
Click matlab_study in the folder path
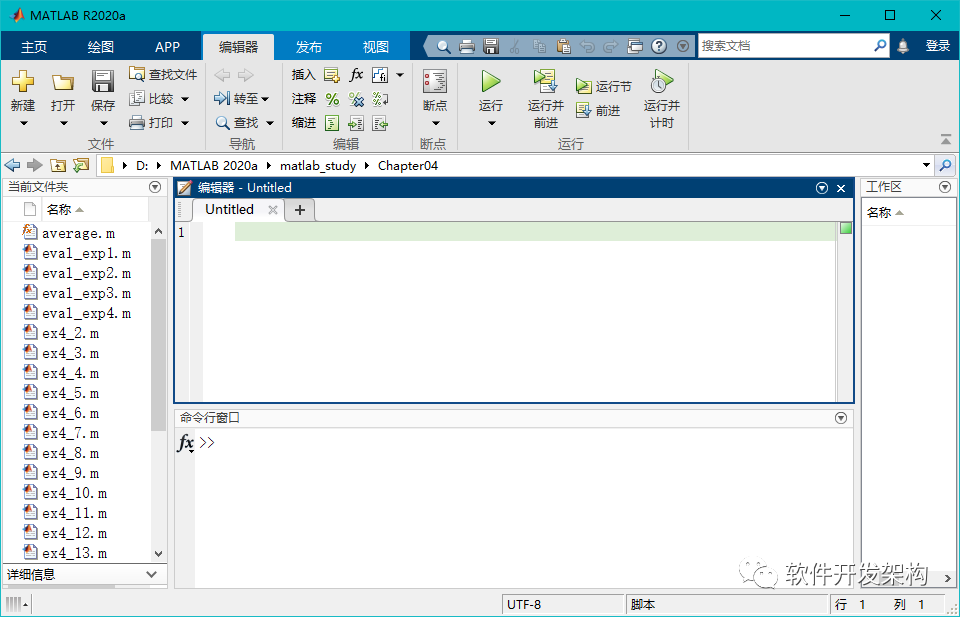tap(318, 166)
